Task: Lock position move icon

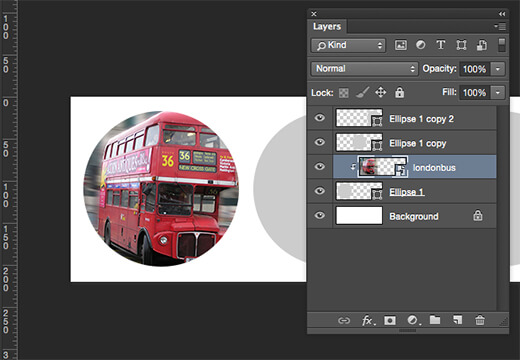Action: coord(381,92)
